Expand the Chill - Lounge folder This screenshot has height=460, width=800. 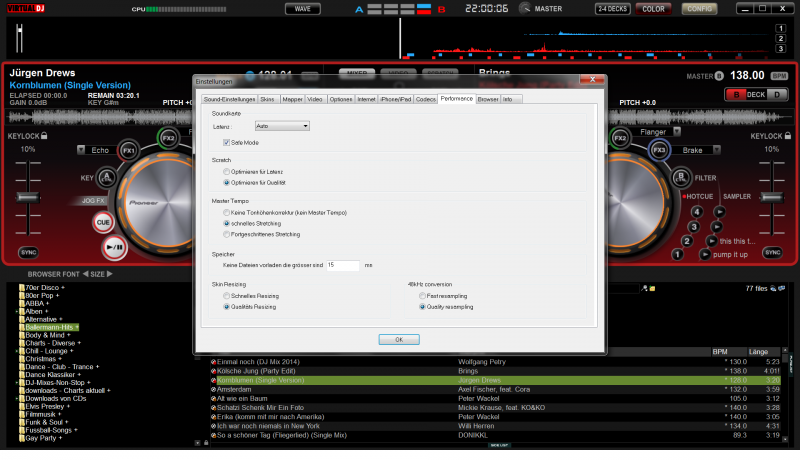(17, 351)
